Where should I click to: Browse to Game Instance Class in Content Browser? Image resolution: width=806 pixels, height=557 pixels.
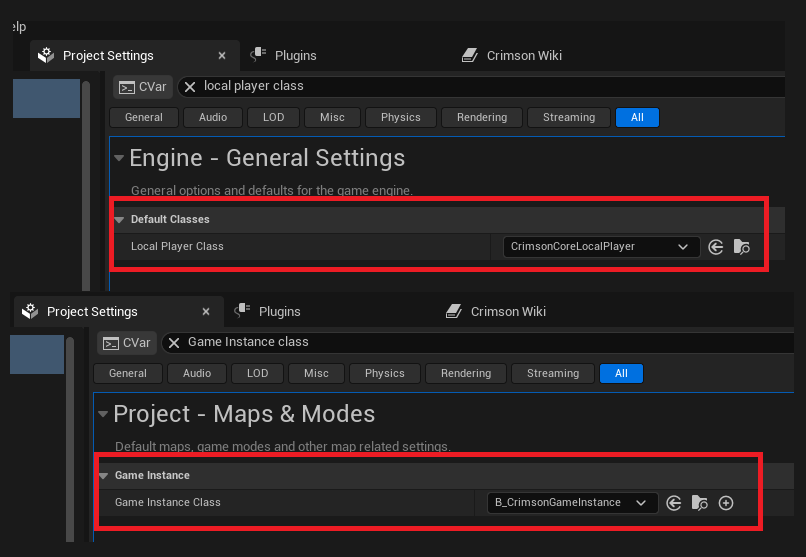click(x=700, y=503)
